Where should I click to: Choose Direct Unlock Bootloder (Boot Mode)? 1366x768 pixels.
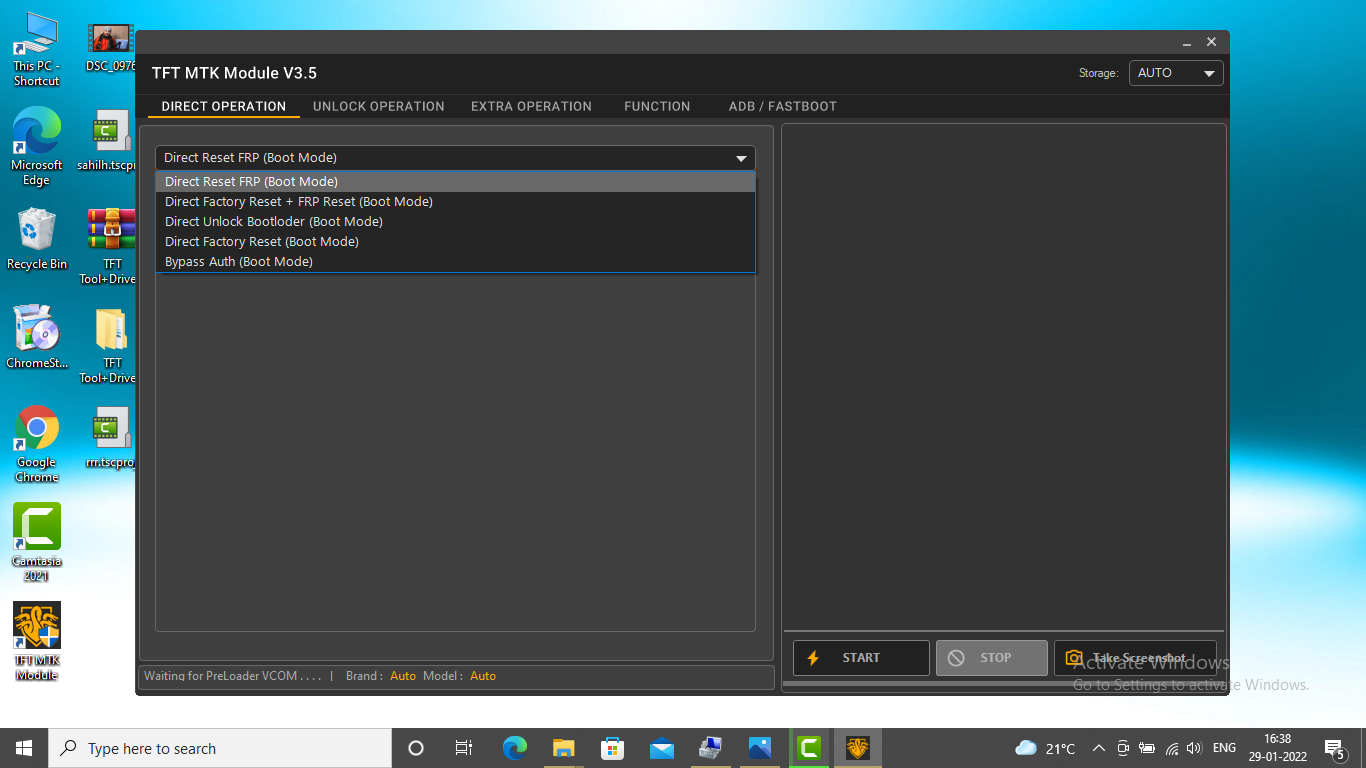point(455,222)
